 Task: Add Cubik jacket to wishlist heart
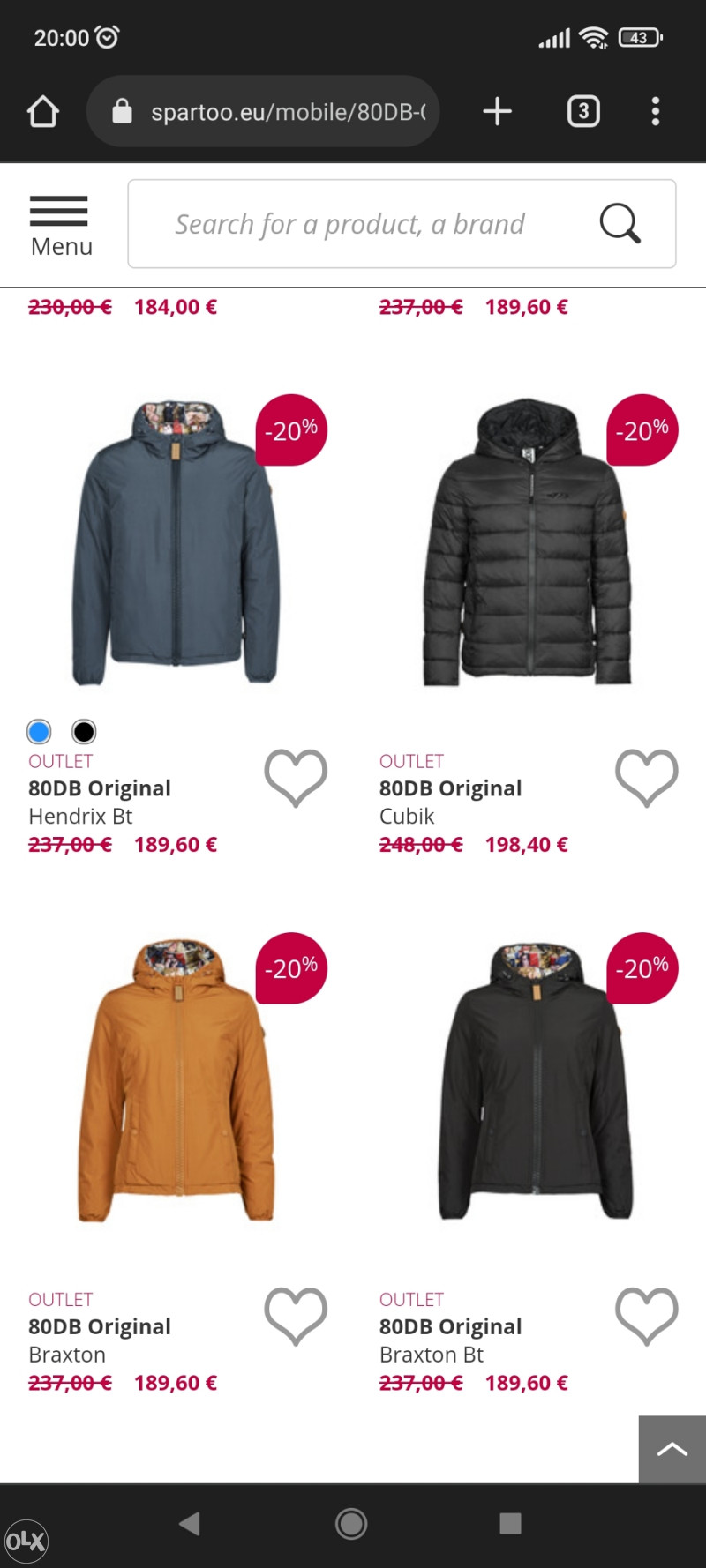647,778
